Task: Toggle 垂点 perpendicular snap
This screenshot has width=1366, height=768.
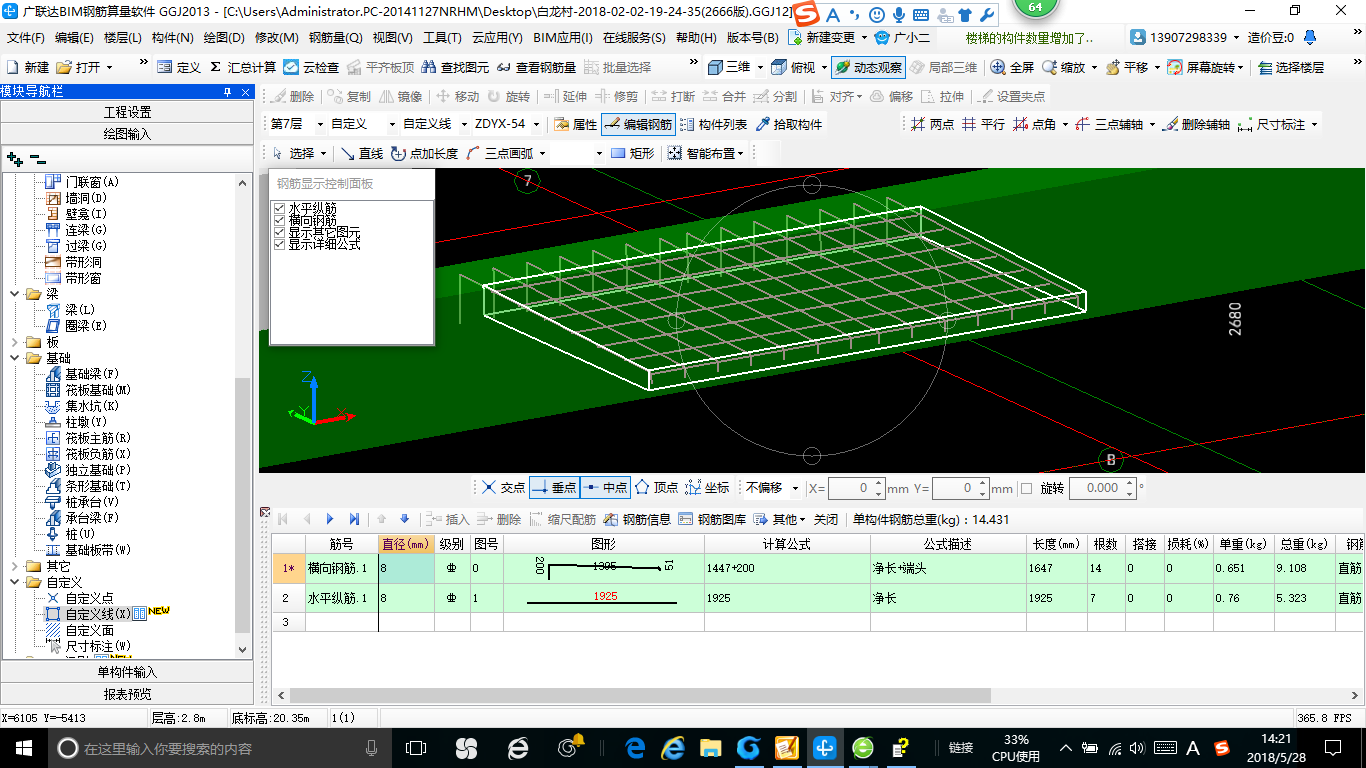Action: [554, 488]
